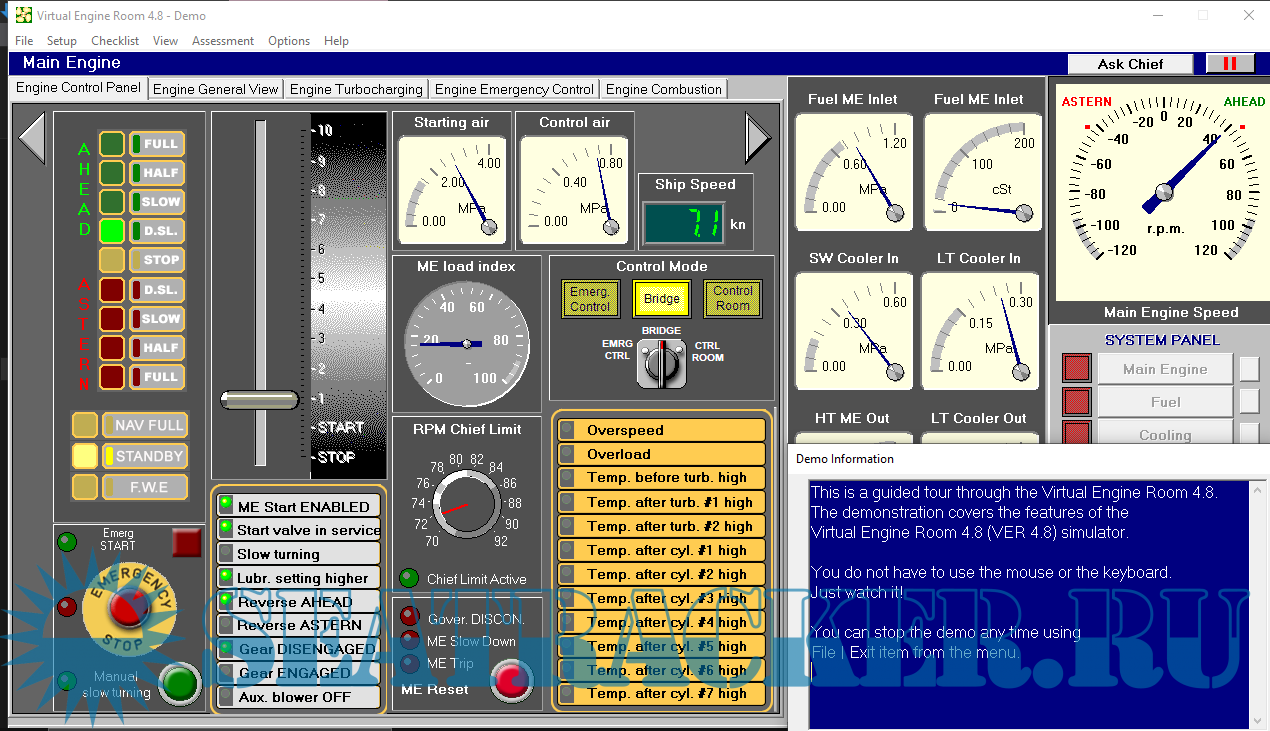Click the Ask Chief button
1270x731 pixels.
pyautogui.click(x=1130, y=64)
